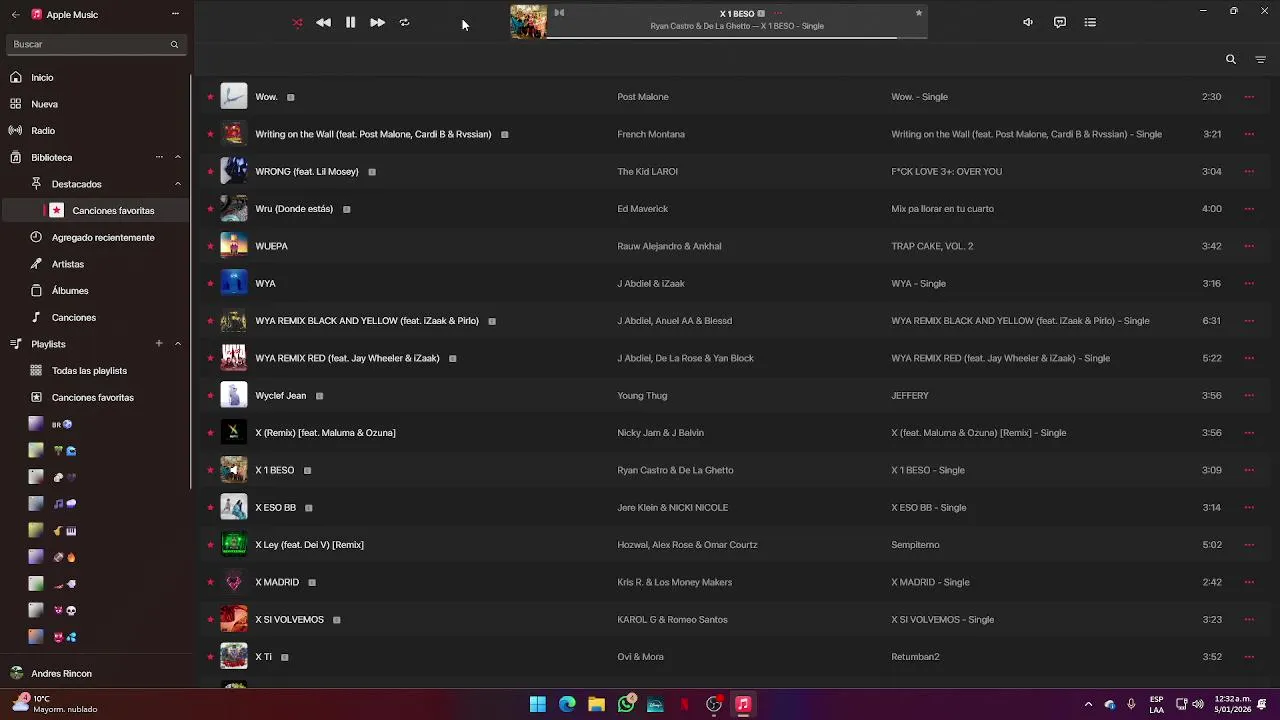Viewport: 1280px width, 720px height.
Task: Open WhatsApp from the taskbar
Action: click(x=626, y=704)
